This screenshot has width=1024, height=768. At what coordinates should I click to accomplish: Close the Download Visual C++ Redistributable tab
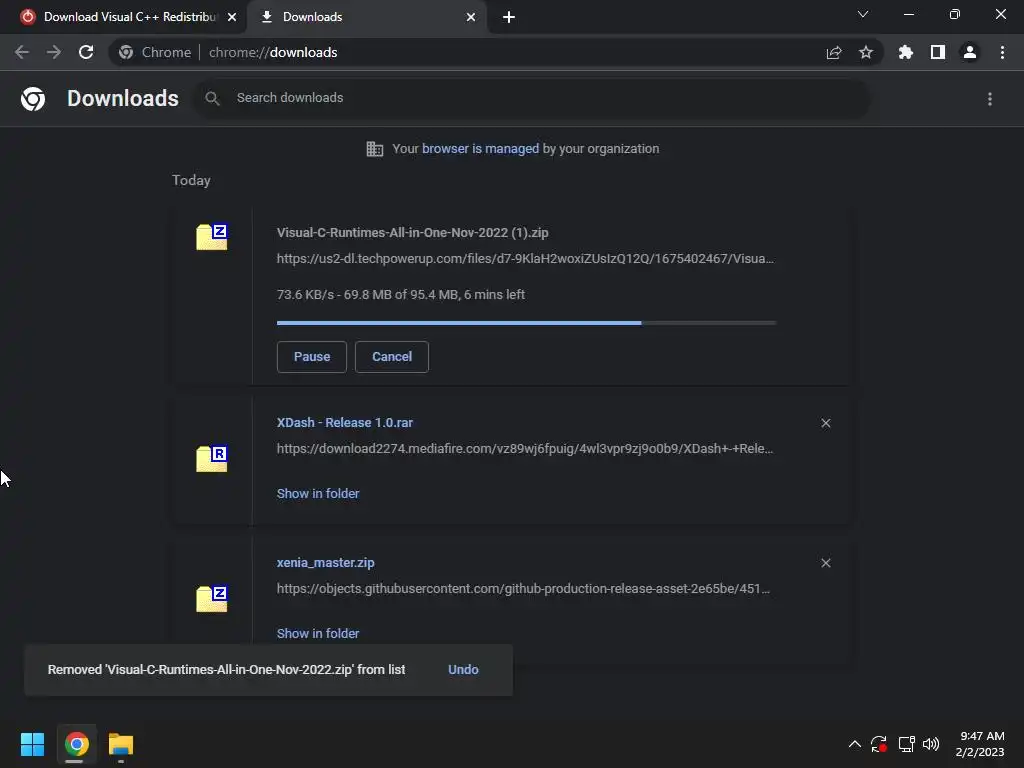click(232, 17)
